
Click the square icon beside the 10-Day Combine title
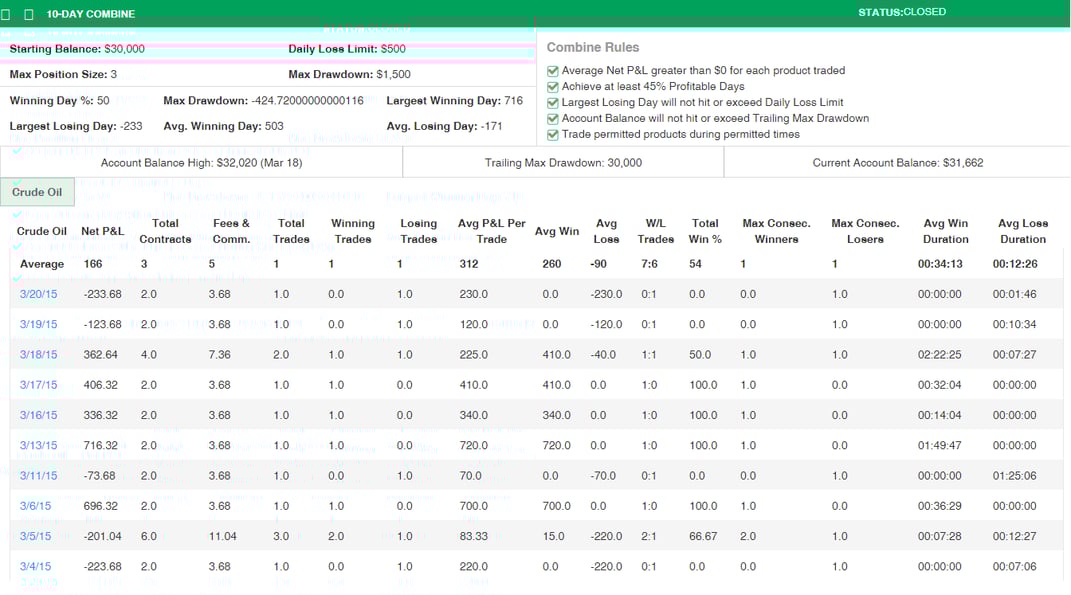pyautogui.click(x=28, y=15)
